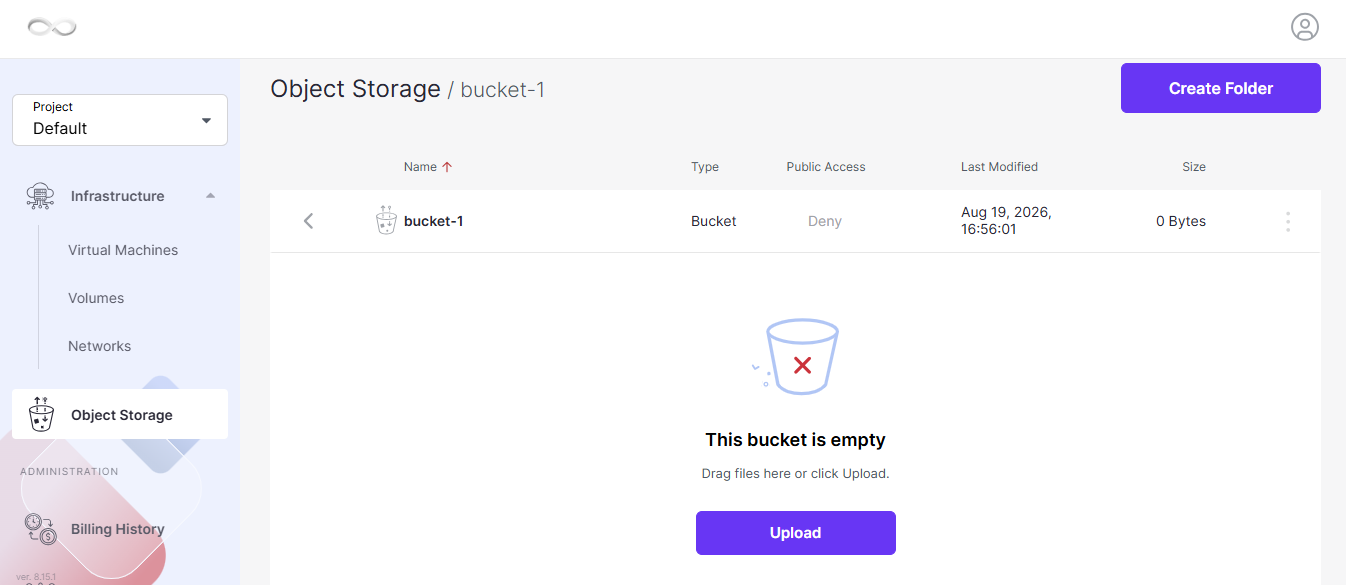1346x585 pixels.
Task: Navigate to Virtual Machines
Action: [x=123, y=250]
